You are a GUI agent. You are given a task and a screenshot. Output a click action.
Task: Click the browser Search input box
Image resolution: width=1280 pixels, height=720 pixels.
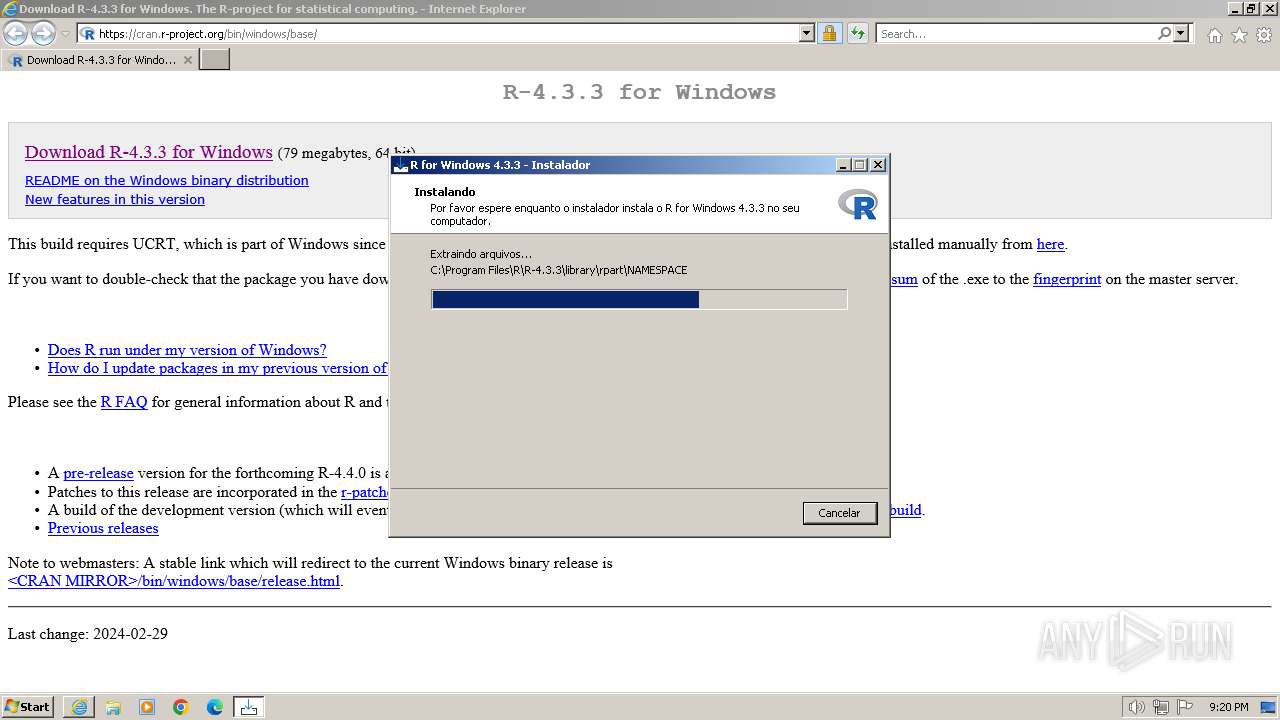tap(1016, 33)
